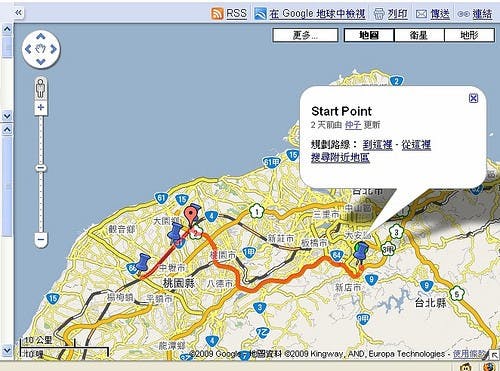The width and height of the screenshot is (500, 371).
Task: Open the 伸子 user profile link
Action: pyautogui.click(x=353, y=125)
